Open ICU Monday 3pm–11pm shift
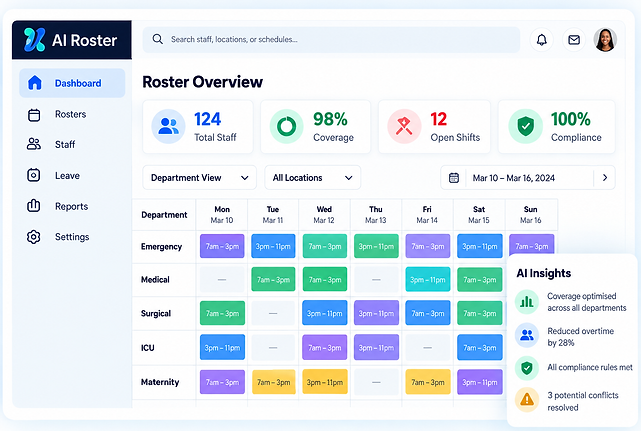Image resolution: width=641 pixels, height=431 pixels. 222,347
